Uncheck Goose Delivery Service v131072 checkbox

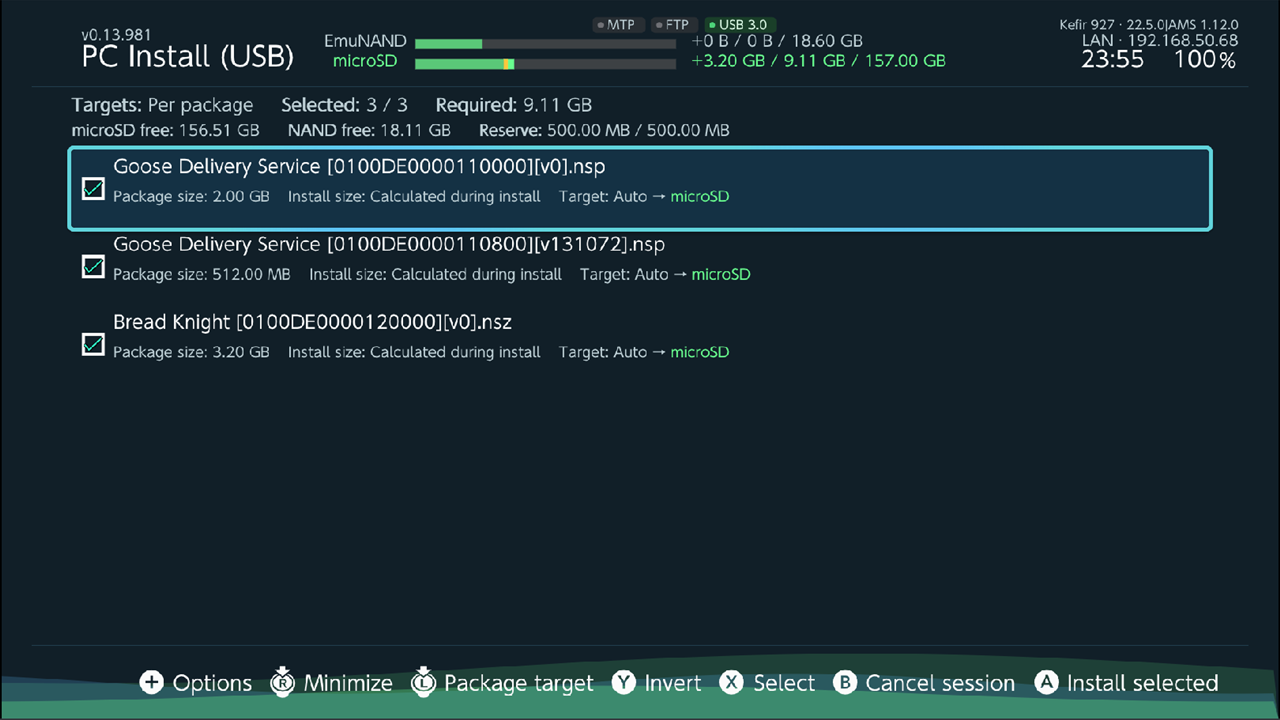(93, 266)
